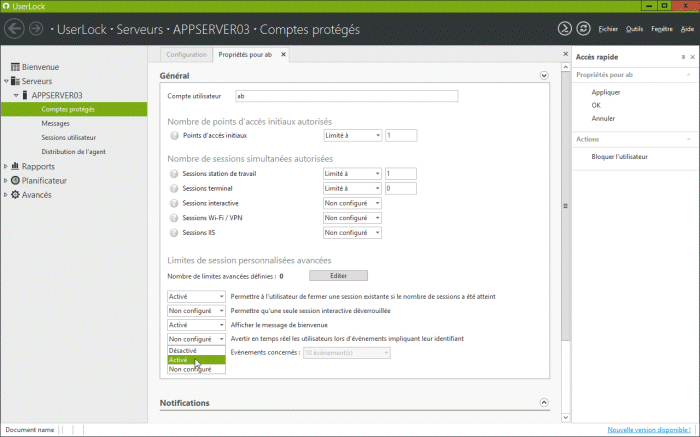The image size is (700, 437).
Task: Open Sessions station de travail dropdown
Action: tap(352, 174)
